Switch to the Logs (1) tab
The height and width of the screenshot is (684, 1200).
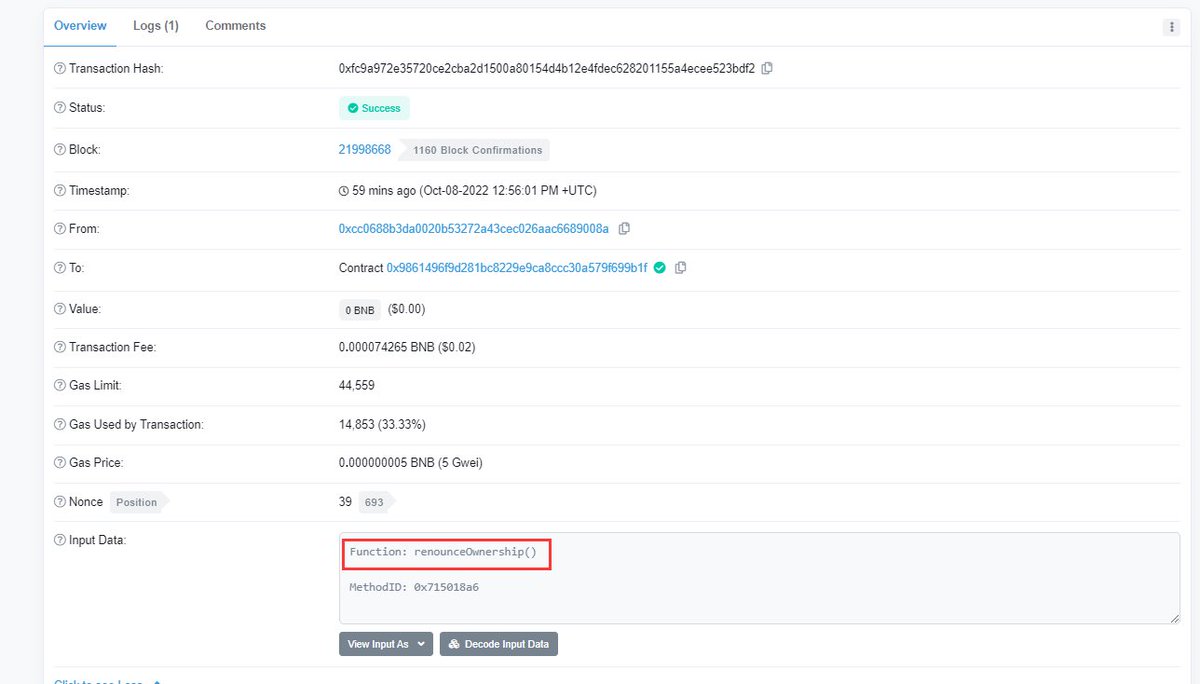pyautogui.click(x=155, y=26)
